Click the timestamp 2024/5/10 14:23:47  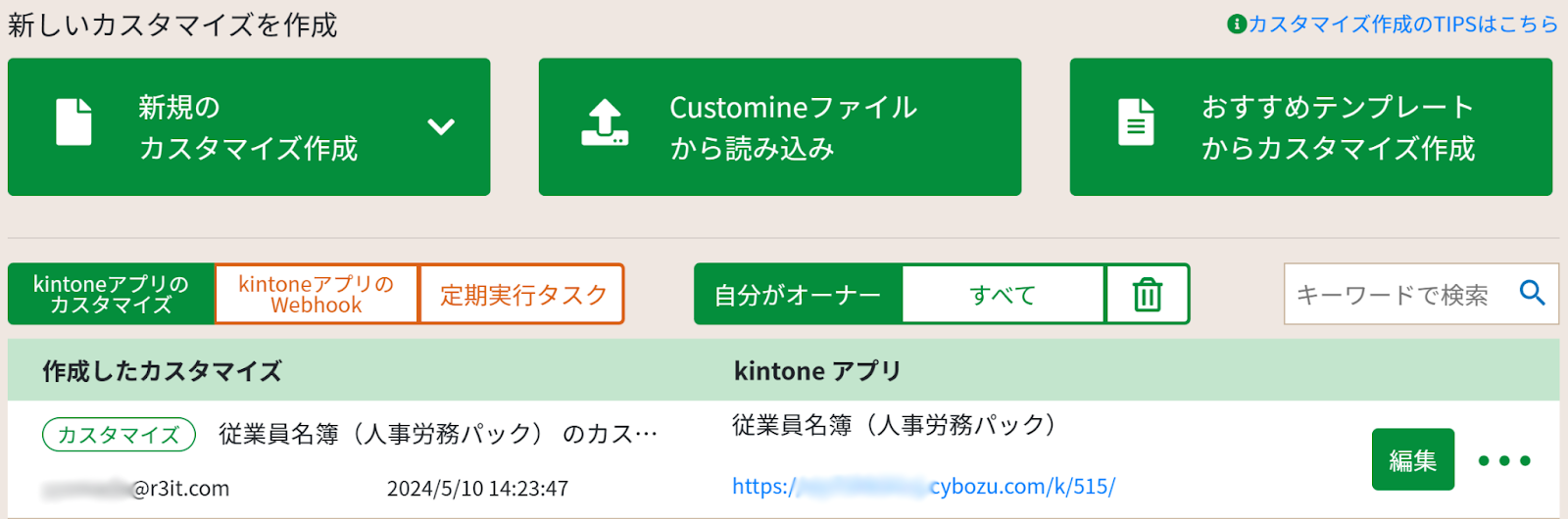click(x=477, y=488)
